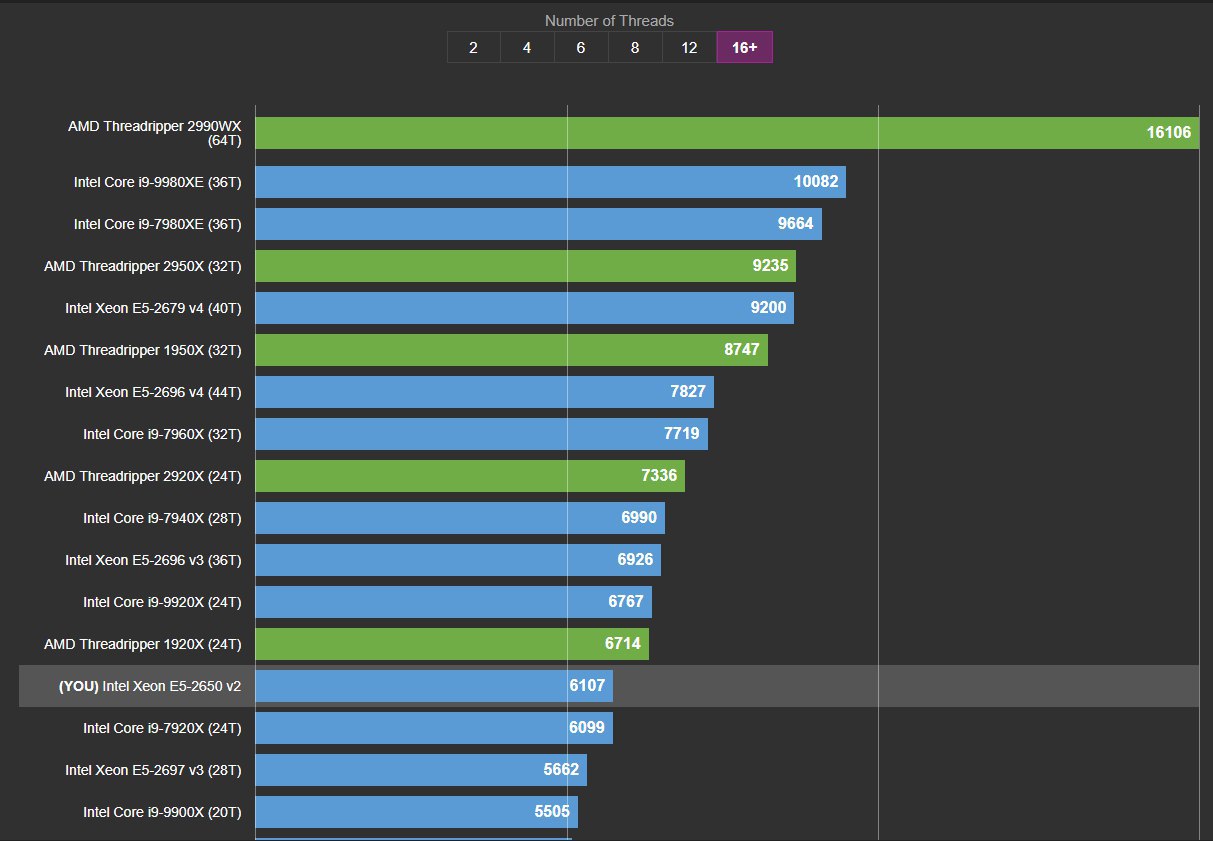This screenshot has width=1213, height=841.
Task: Click the score value 9664
Action: 796,224
